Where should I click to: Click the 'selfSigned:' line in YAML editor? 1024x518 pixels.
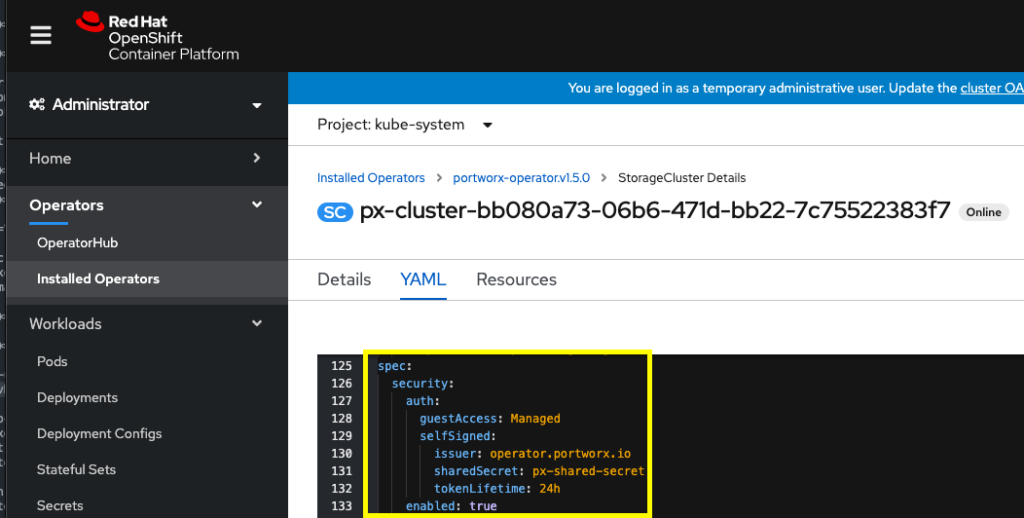pos(458,436)
